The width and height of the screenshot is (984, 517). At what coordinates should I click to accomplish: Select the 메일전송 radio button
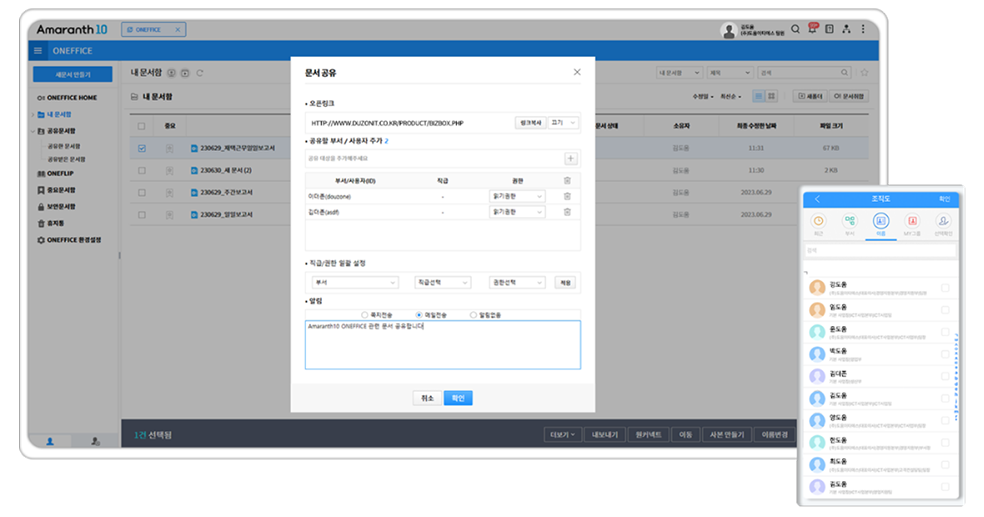point(419,315)
